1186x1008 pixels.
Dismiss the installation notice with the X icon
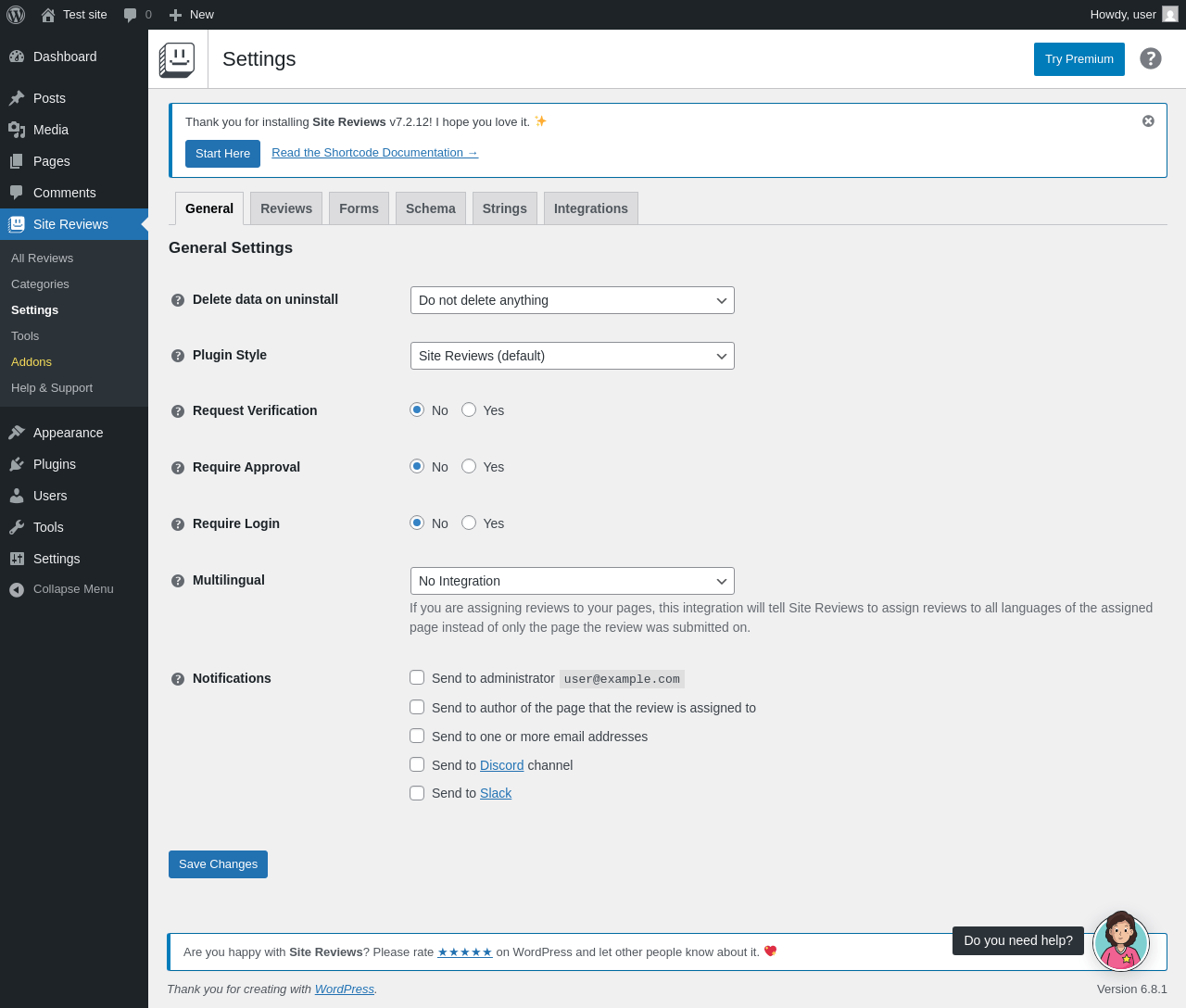point(1148,121)
